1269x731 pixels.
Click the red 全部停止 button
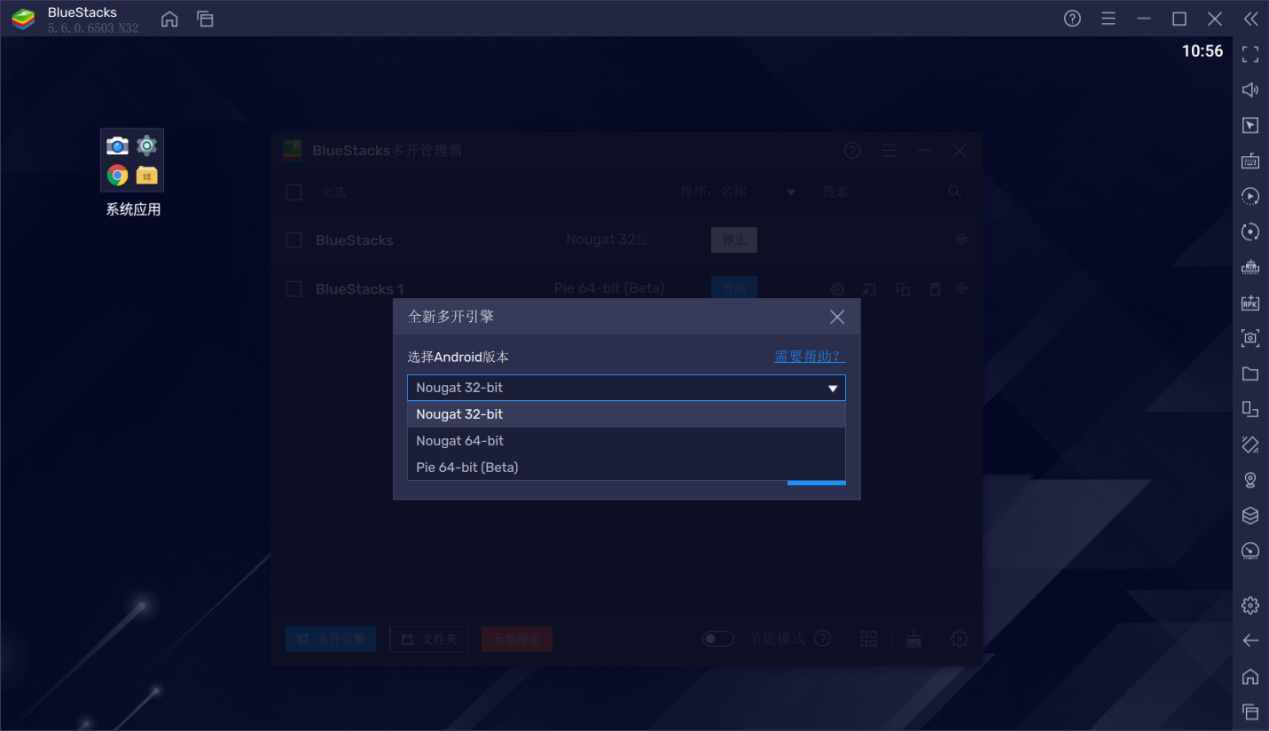pyautogui.click(x=517, y=639)
